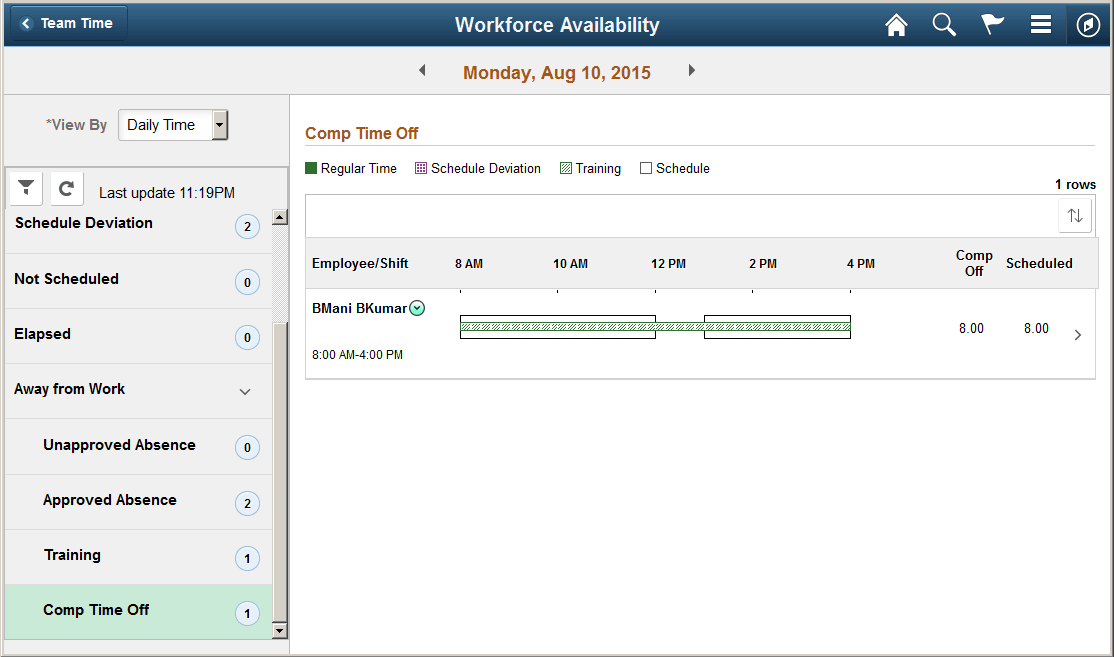Click the Employee/Shift column header
Image resolution: width=1115 pixels, height=657 pixels.
pyautogui.click(x=360, y=263)
